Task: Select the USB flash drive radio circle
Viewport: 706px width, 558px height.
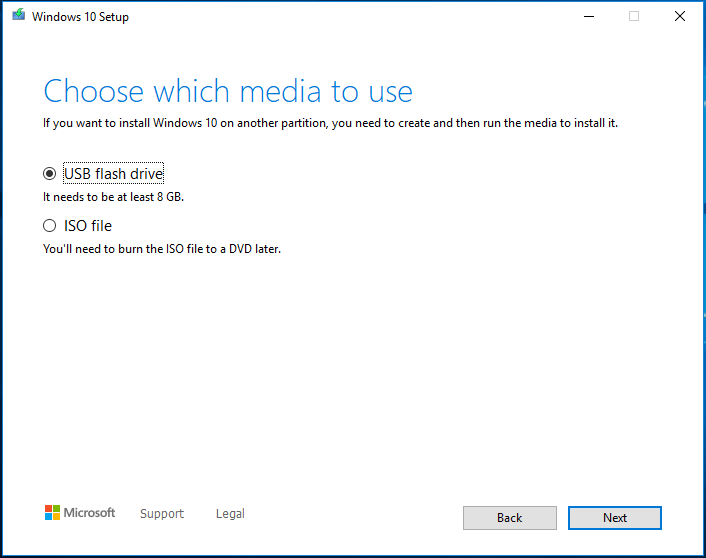Action: (50, 173)
